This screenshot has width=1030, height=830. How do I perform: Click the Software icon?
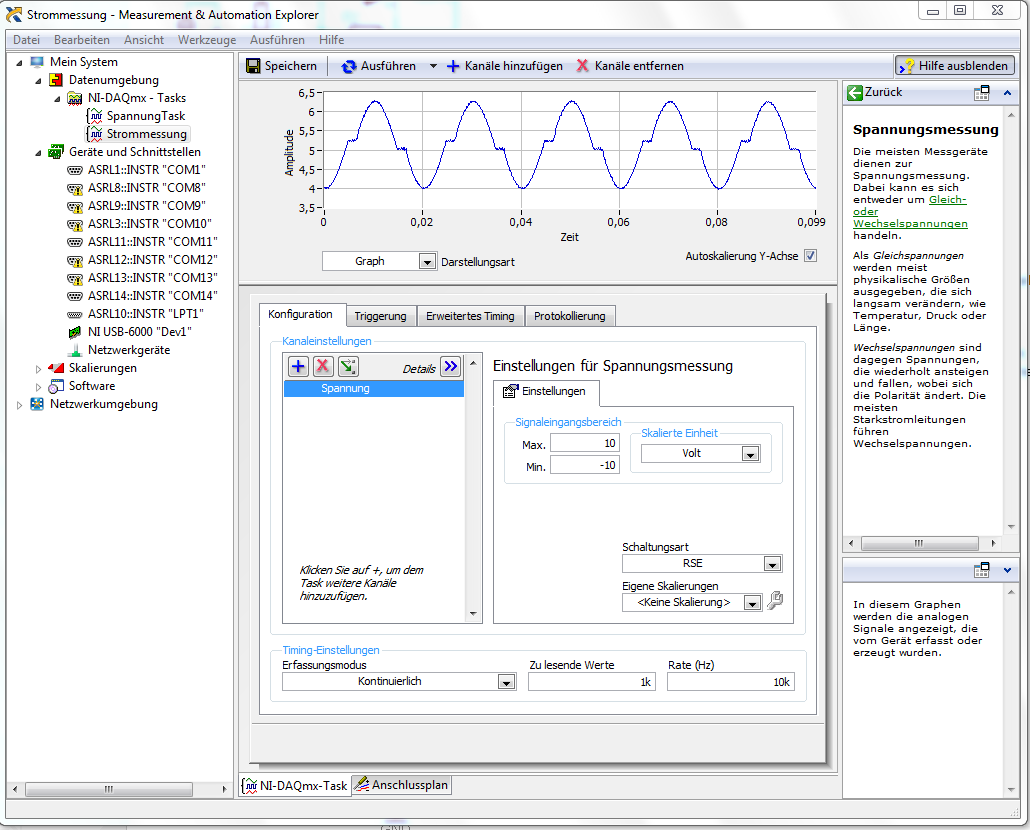pos(56,386)
